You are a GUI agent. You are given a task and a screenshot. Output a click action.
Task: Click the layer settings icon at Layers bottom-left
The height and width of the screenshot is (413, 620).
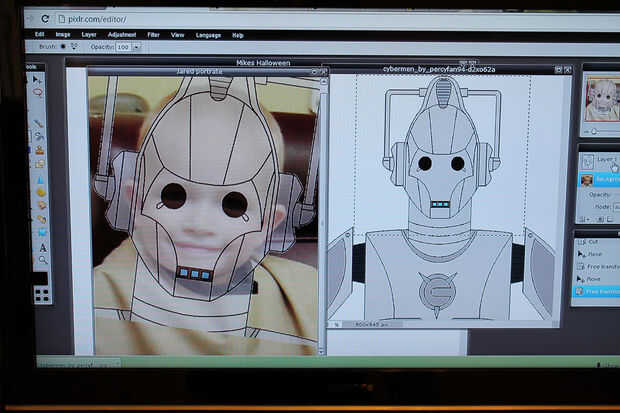[x=583, y=219]
